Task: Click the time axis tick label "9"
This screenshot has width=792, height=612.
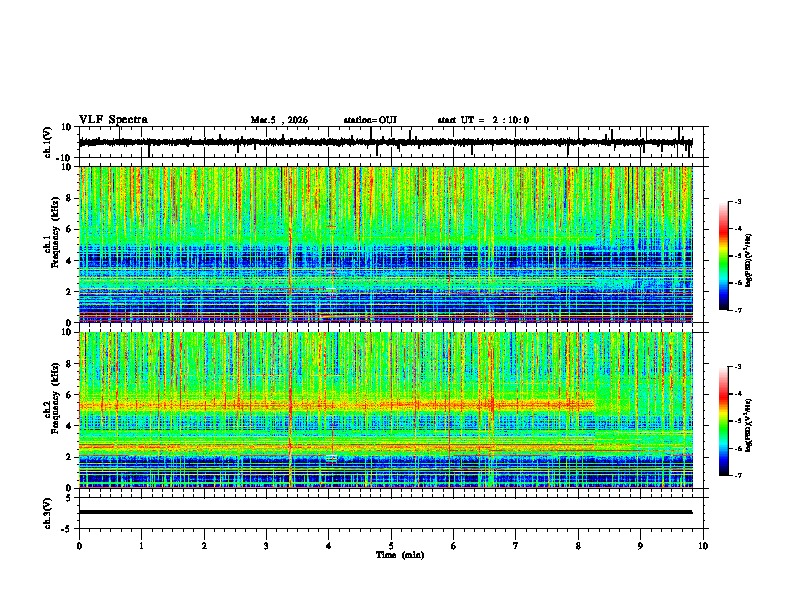Action: [640, 546]
